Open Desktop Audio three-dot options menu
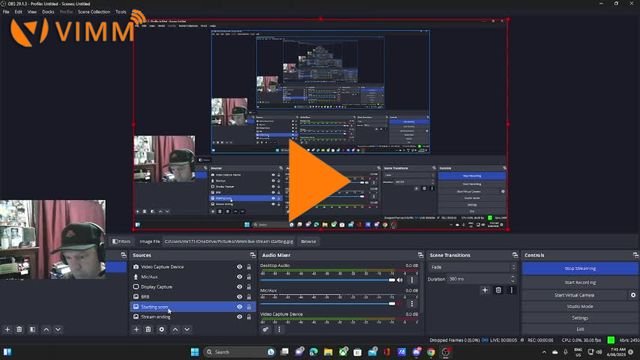The width and height of the screenshot is (640, 360). click(x=411, y=280)
